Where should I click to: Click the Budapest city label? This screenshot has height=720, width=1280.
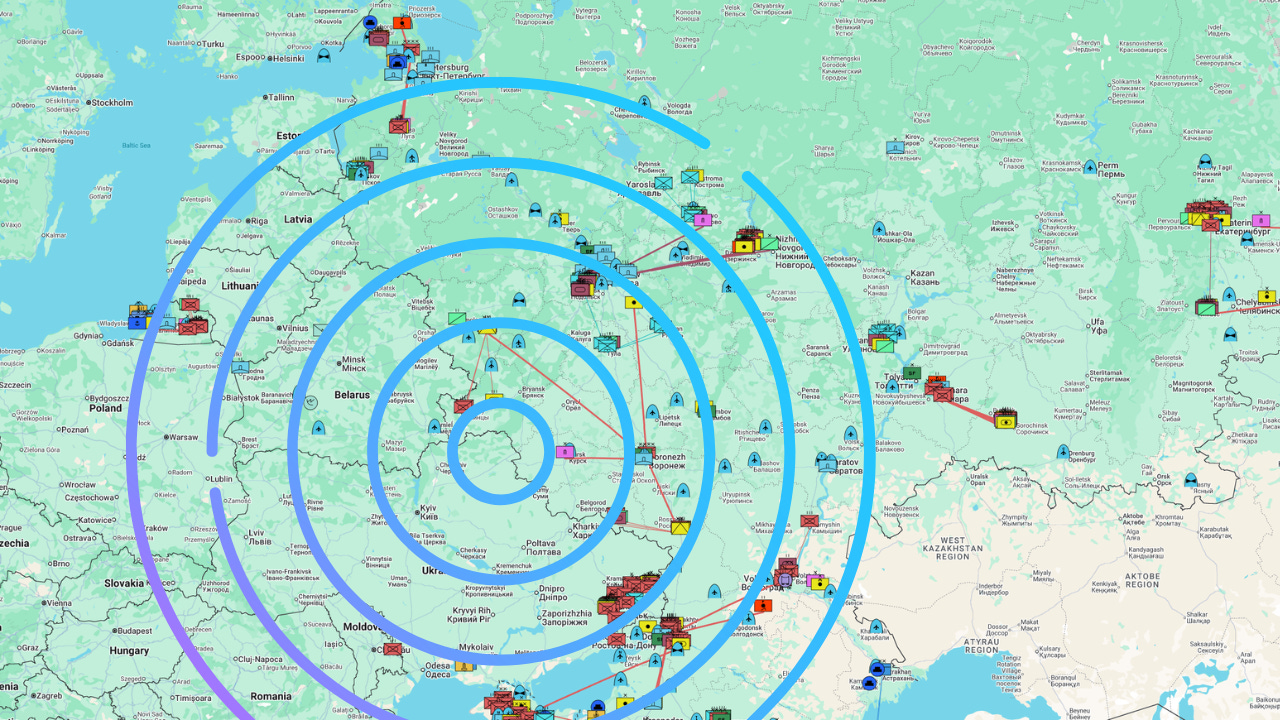point(133,631)
